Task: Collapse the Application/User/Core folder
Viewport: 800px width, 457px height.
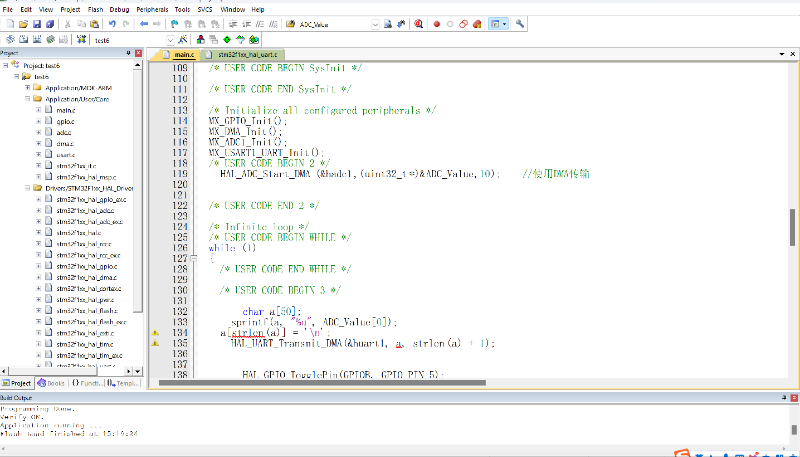Action: click(28, 99)
